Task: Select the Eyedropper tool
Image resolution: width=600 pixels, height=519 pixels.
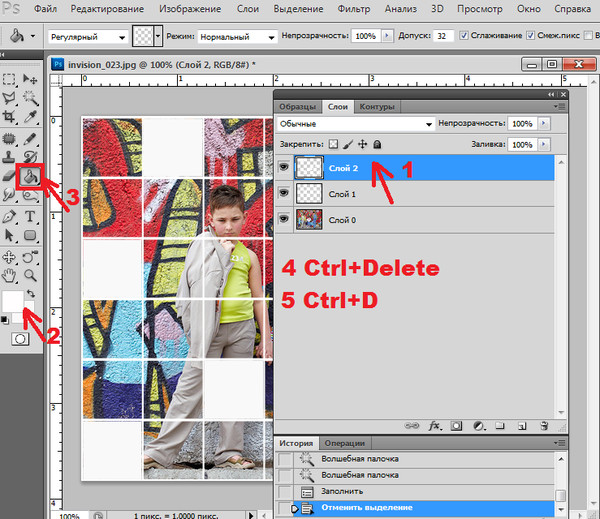Action: [30, 117]
